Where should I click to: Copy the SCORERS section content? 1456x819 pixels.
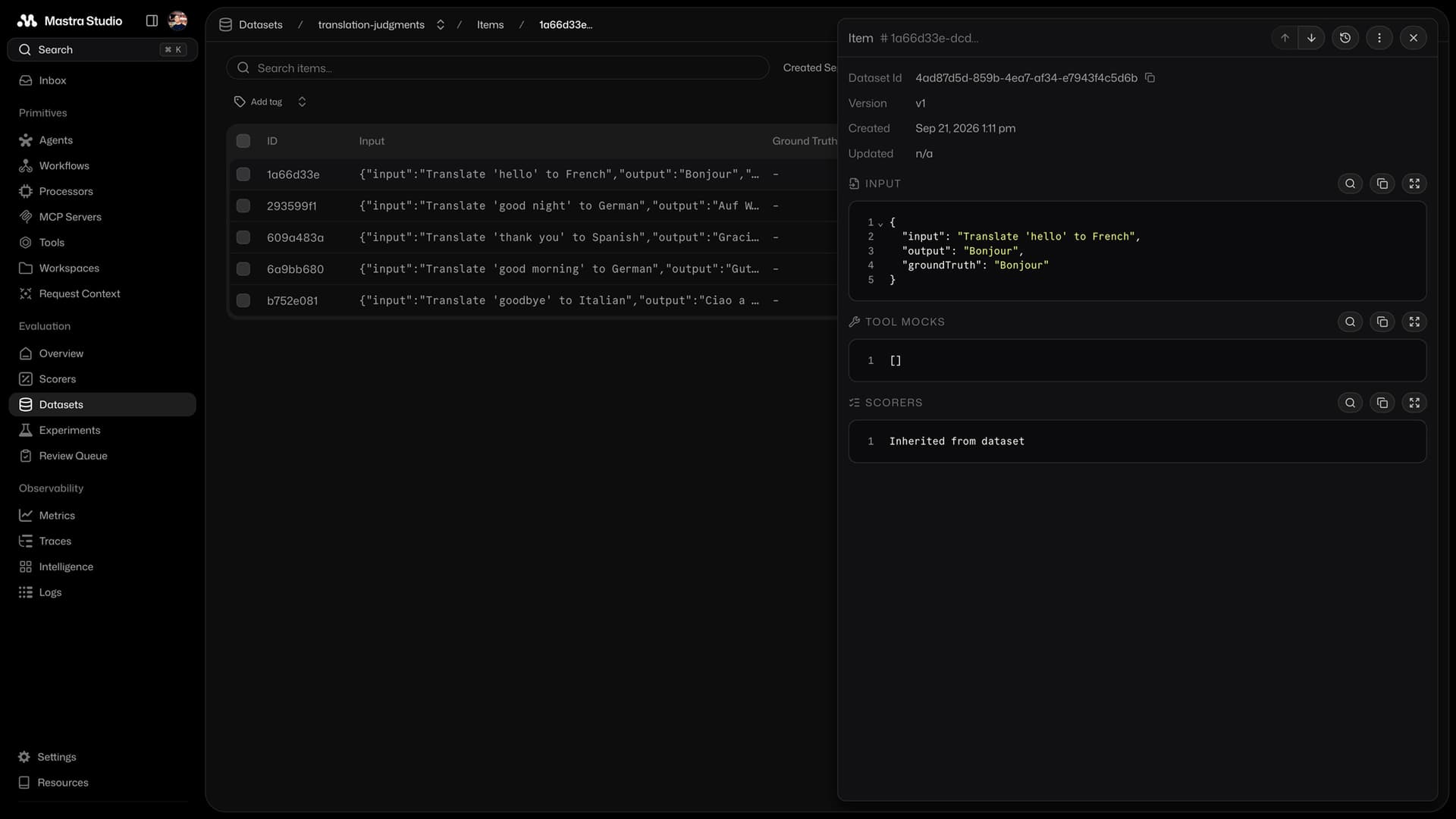[1382, 403]
